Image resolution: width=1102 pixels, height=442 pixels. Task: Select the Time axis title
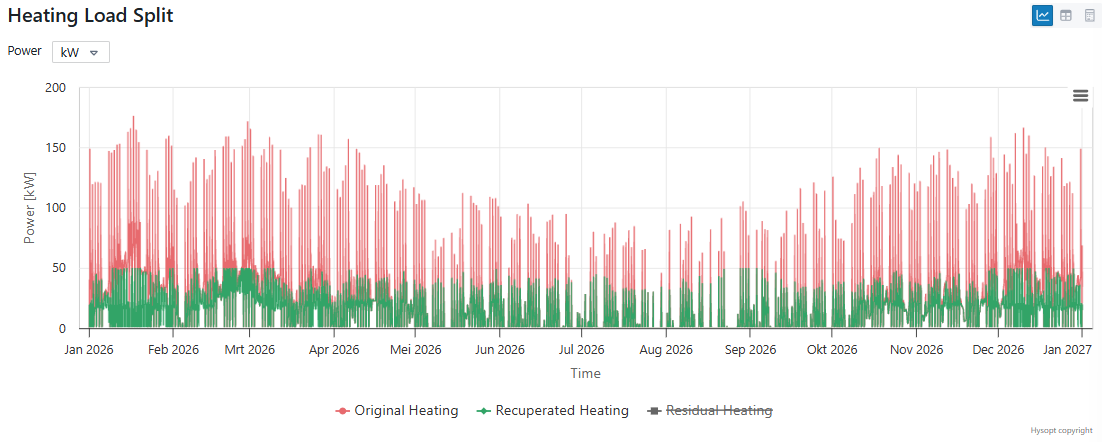click(x=585, y=373)
